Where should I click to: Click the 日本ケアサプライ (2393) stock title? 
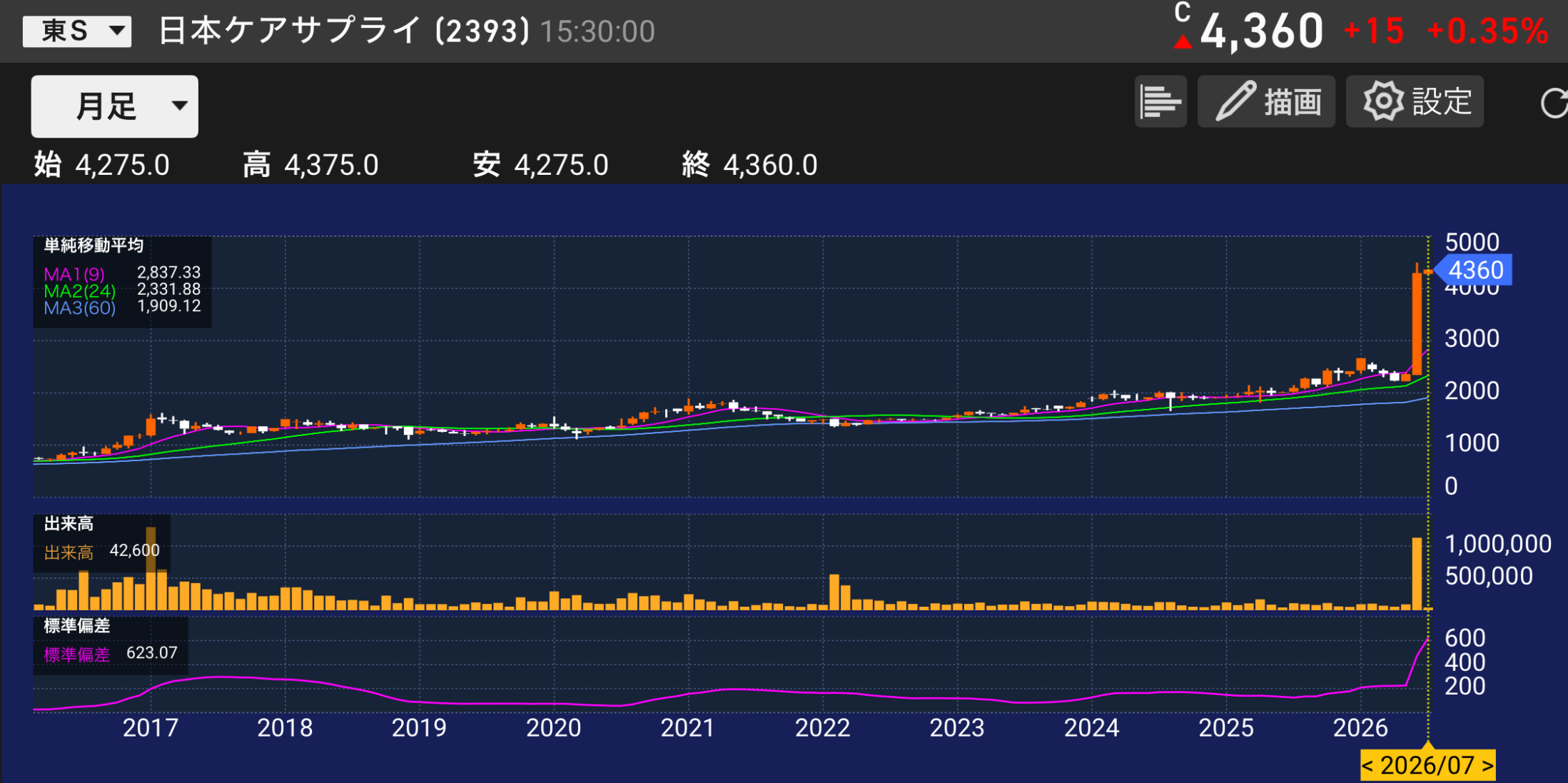344,31
